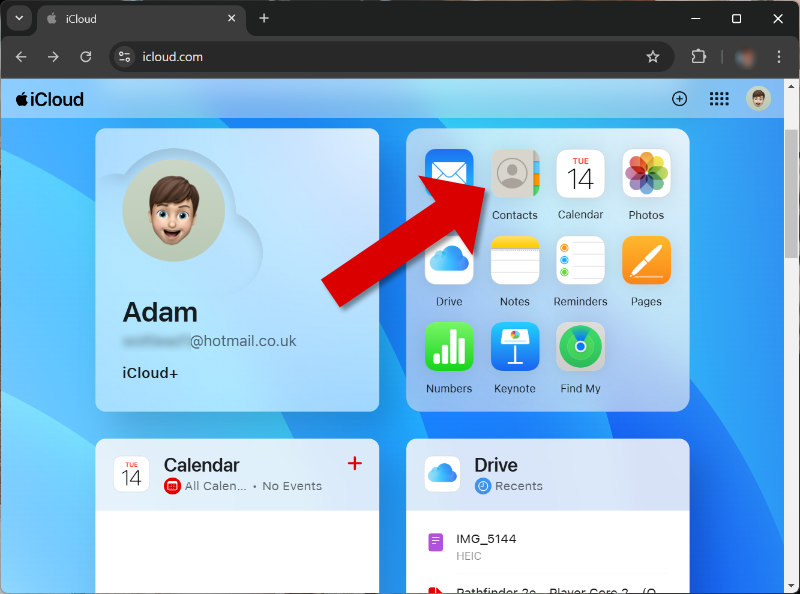Go forward in browser
800x594 pixels.
point(53,57)
